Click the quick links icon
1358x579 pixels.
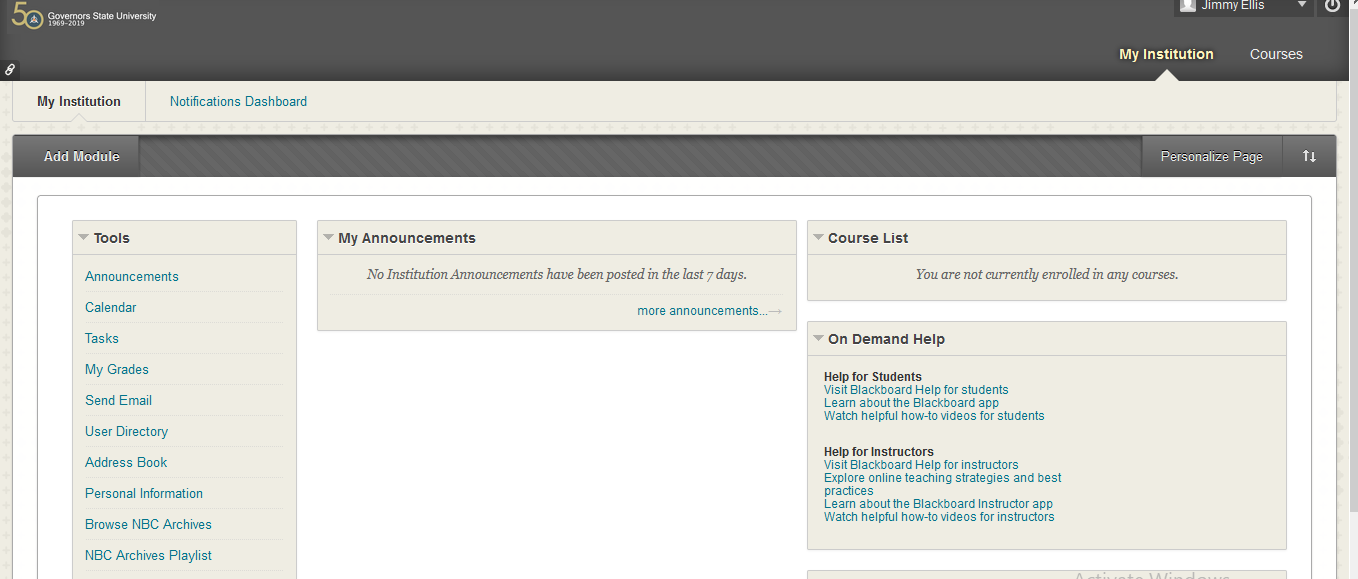pyautogui.click(x=10, y=70)
